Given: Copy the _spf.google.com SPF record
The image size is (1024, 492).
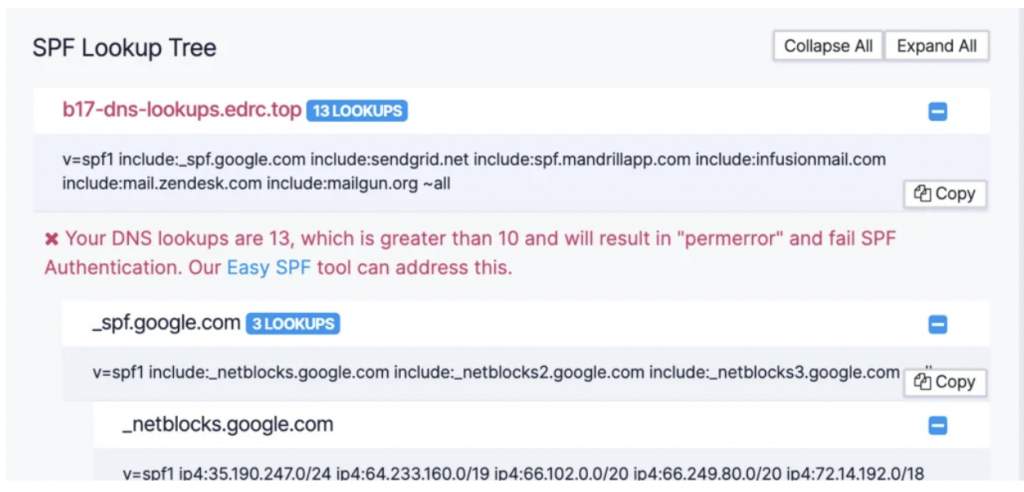Looking at the screenshot, I should click(x=945, y=382).
